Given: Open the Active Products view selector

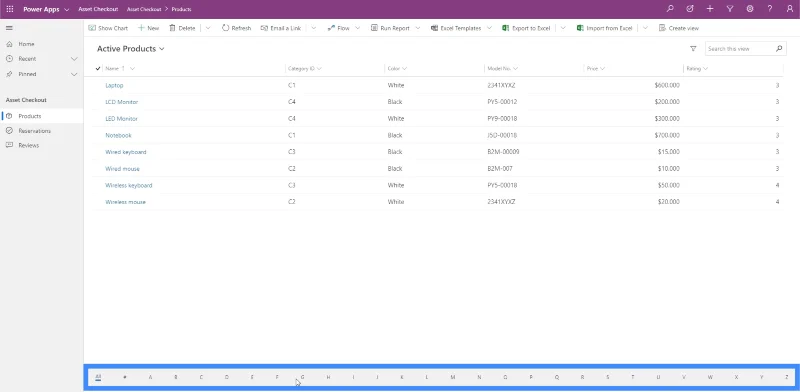Looking at the screenshot, I should coord(131,49).
